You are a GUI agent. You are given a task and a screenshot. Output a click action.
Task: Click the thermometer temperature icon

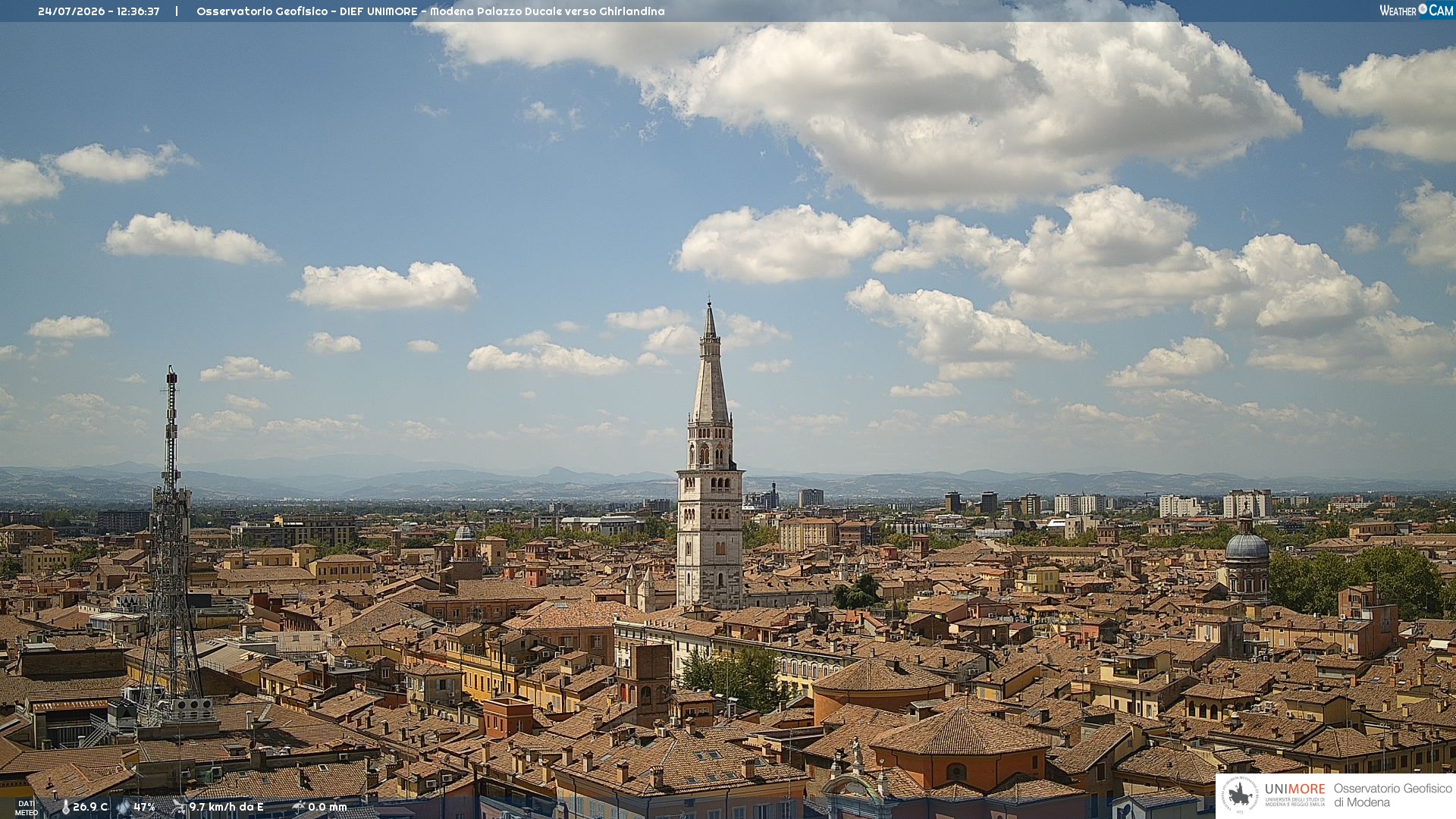tap(65, 808)
